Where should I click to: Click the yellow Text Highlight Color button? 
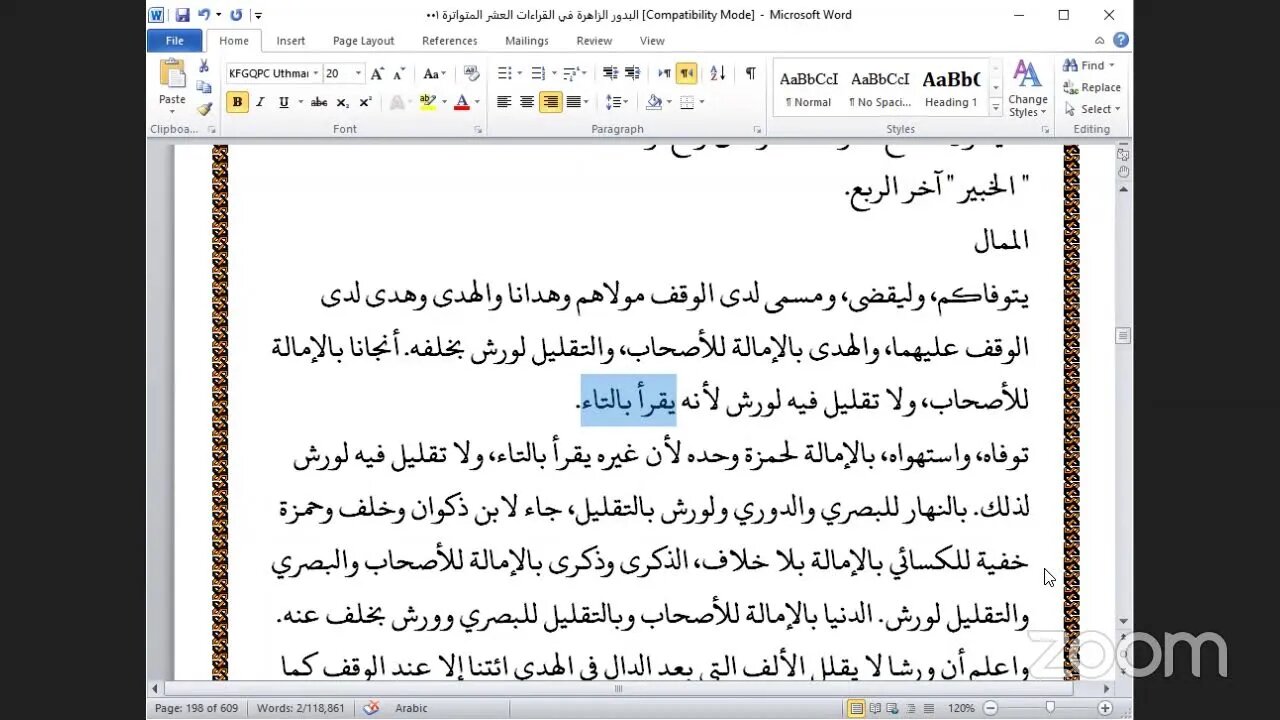coord(427,102)
